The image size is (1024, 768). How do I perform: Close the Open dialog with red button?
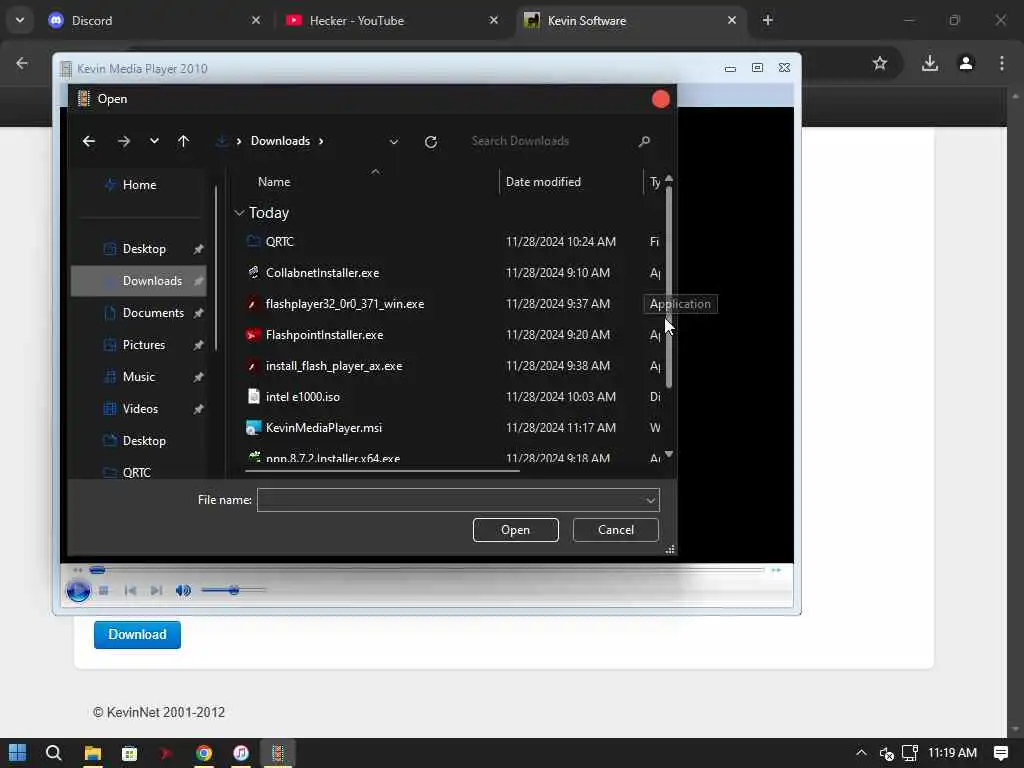660,99
